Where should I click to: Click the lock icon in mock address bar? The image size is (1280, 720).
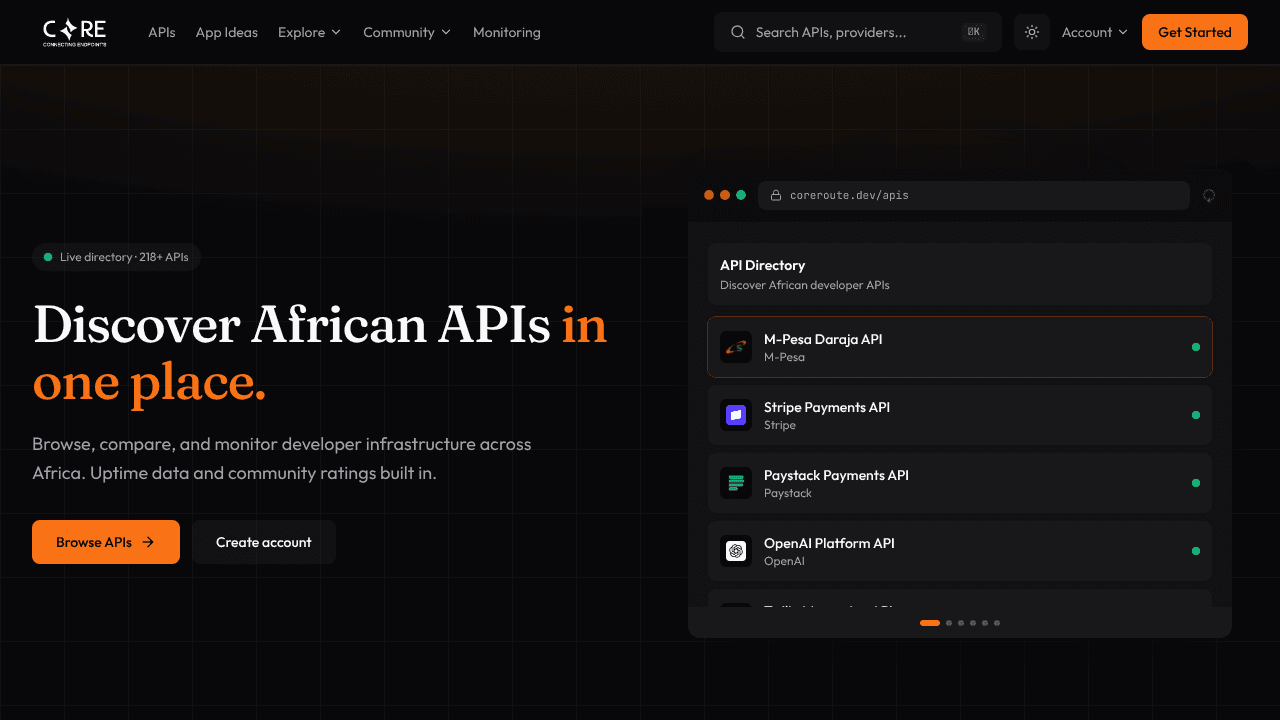point(775,195)
